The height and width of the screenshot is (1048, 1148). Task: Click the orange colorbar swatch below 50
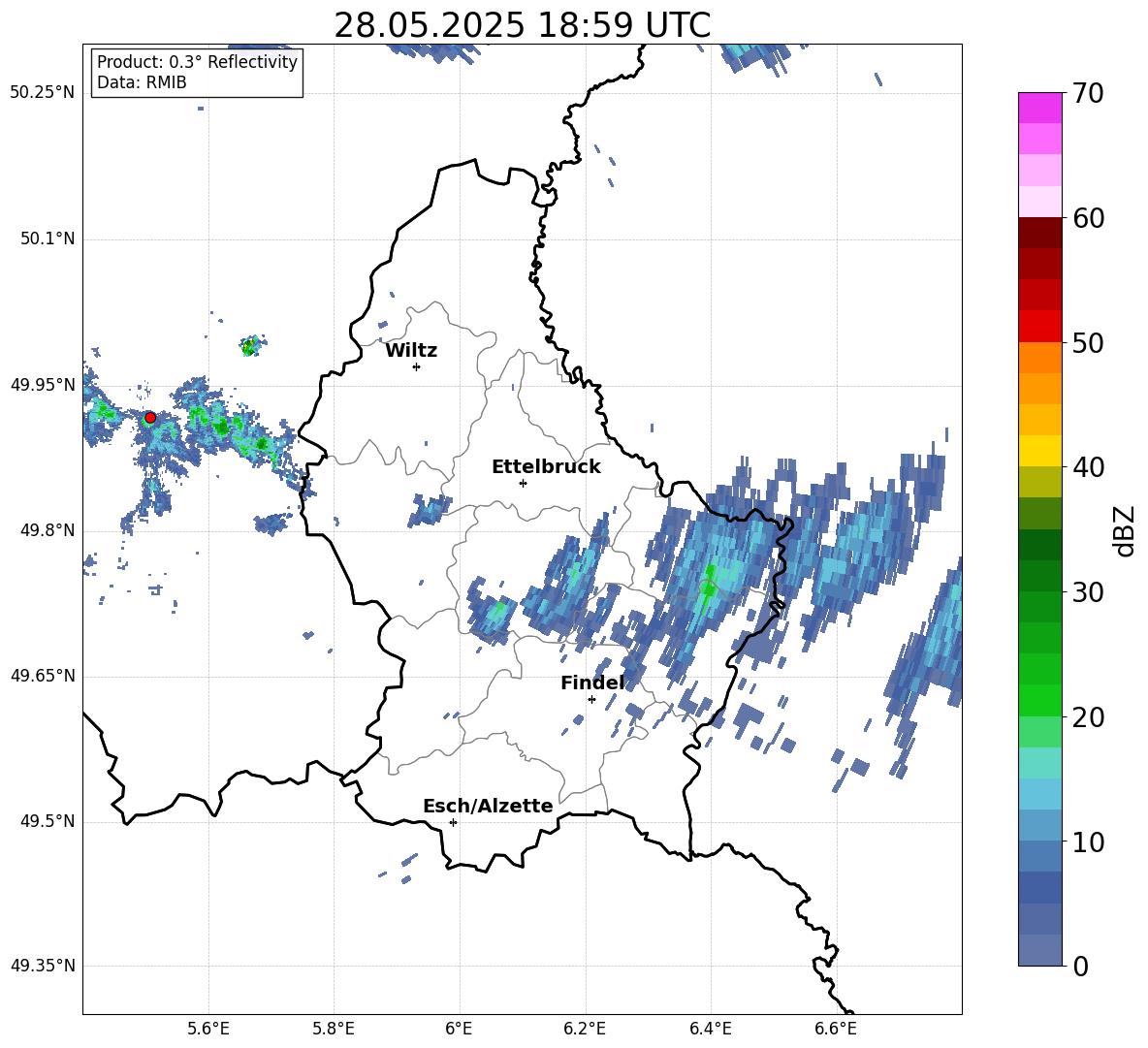pos(1039,358)
